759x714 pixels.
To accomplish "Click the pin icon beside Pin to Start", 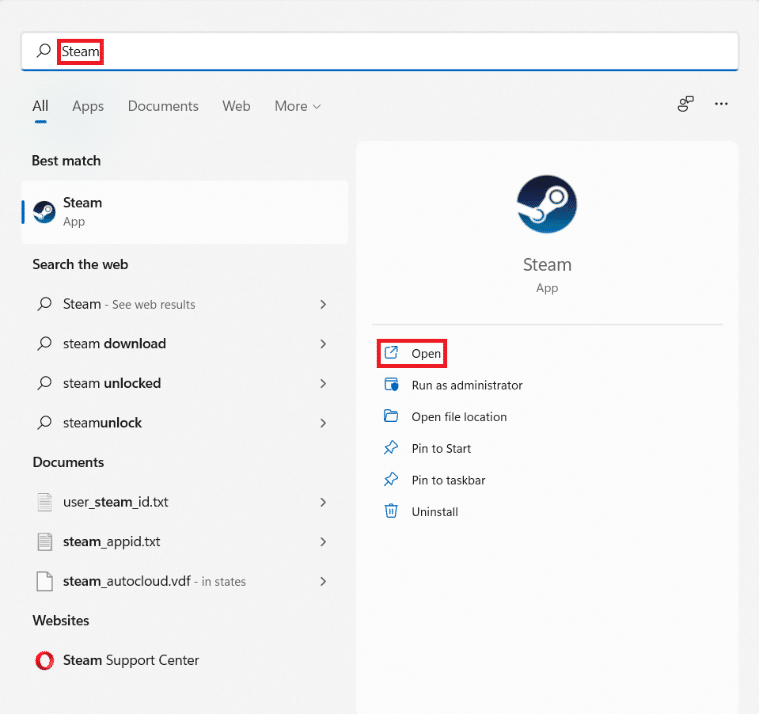I will tap(391, 448).
